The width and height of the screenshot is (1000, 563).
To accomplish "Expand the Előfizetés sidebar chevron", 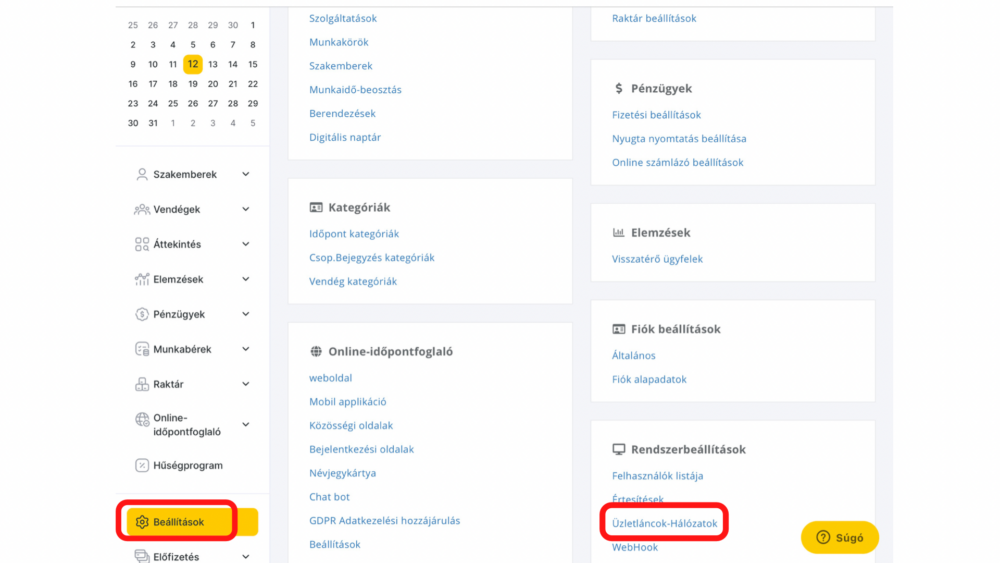I will [x=246, y=557].
